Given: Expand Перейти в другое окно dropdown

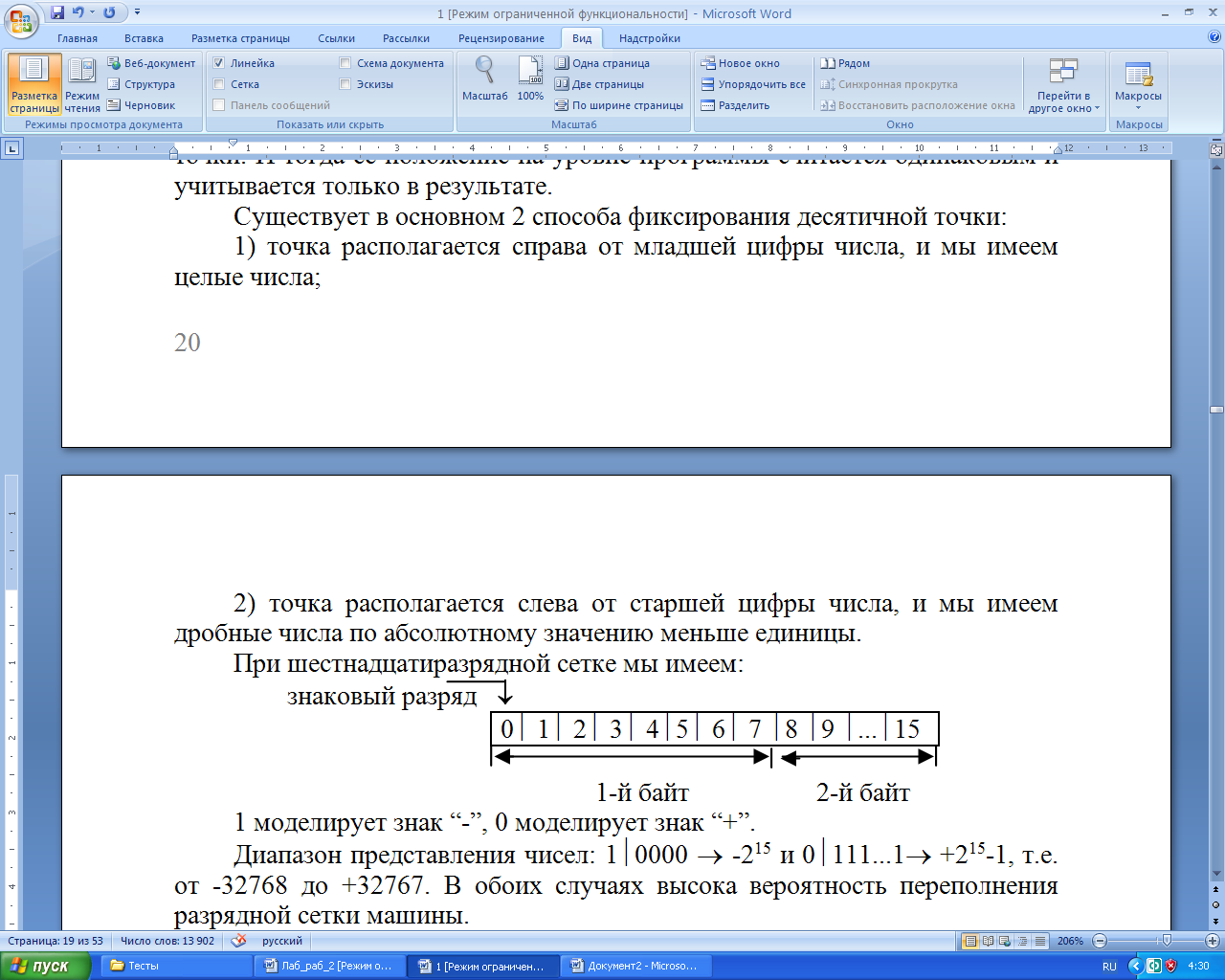Looking at the screenshot, I should click(x=1063, y=86).
